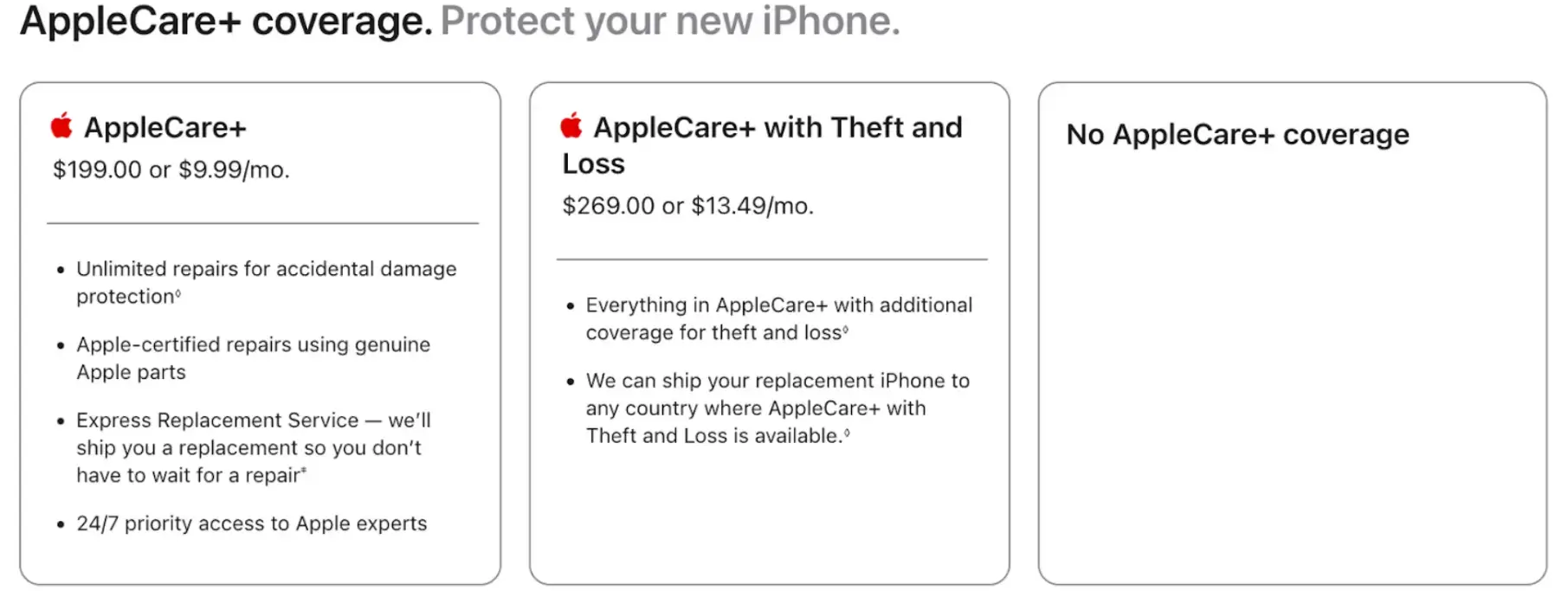Click the $199.00 or $9.99/mo price text
Screen dimensions: 1568x591
click(171, 170)
